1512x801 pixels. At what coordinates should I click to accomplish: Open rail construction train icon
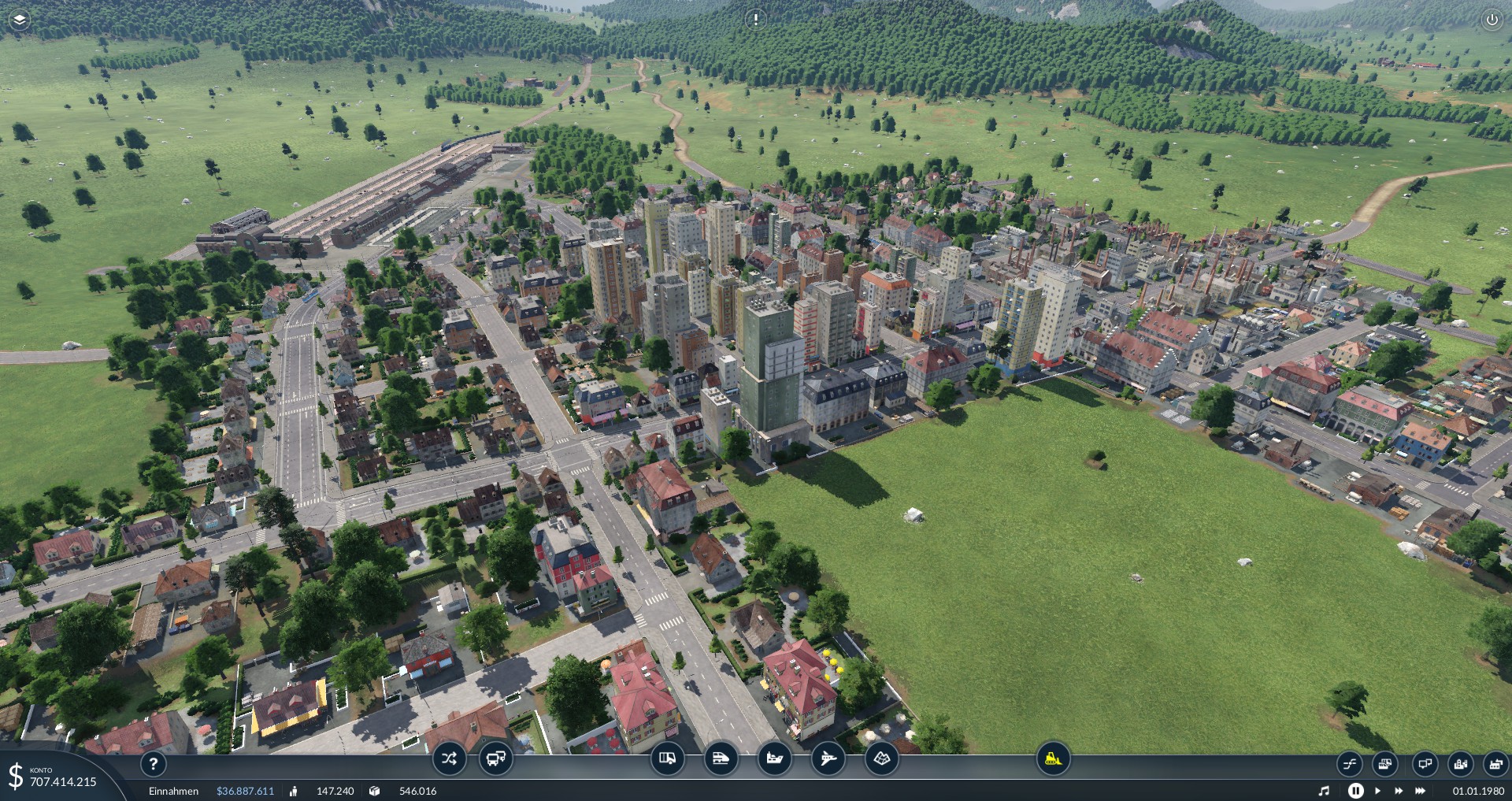(721, 758)
